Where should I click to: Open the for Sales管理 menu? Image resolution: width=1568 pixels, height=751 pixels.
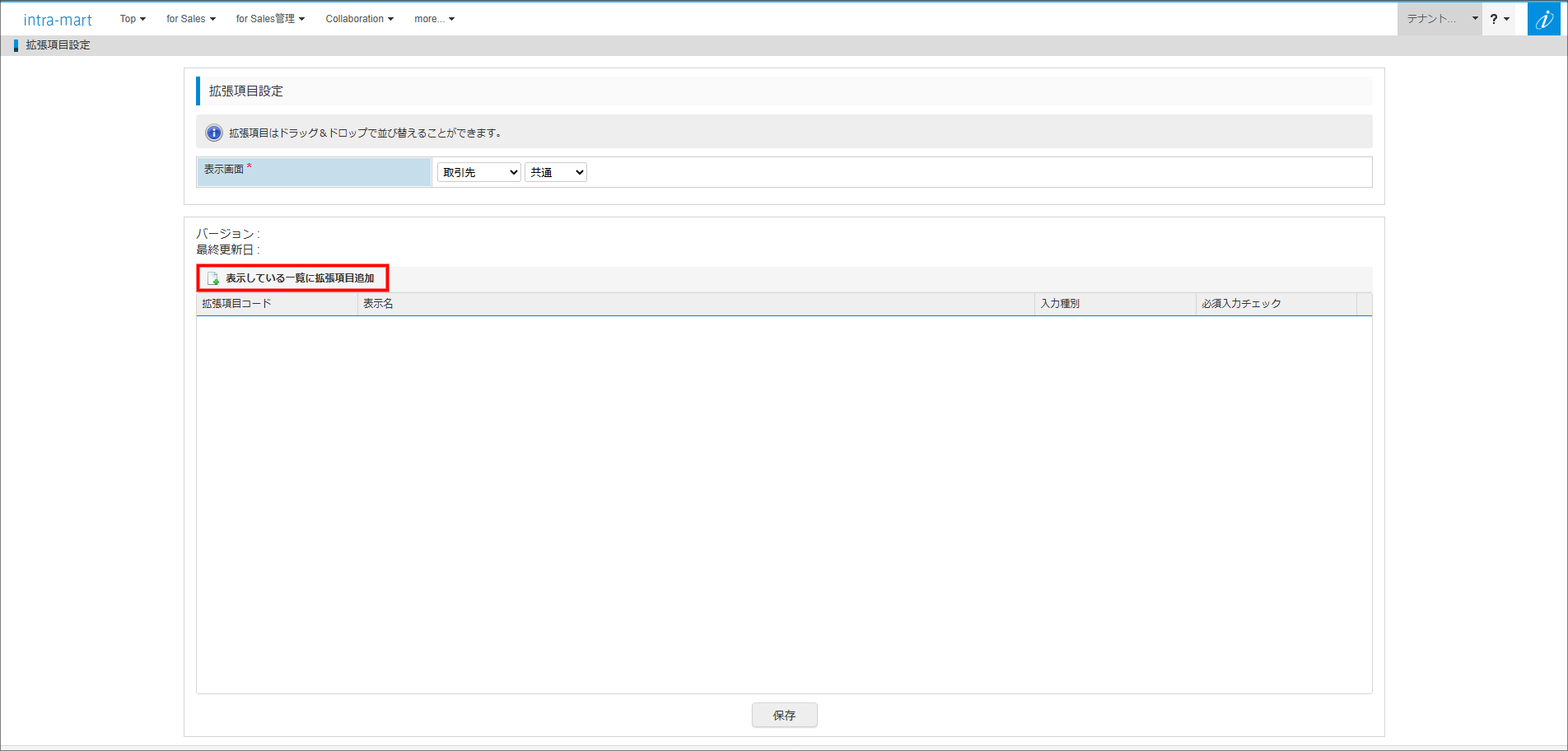(270, 19)
